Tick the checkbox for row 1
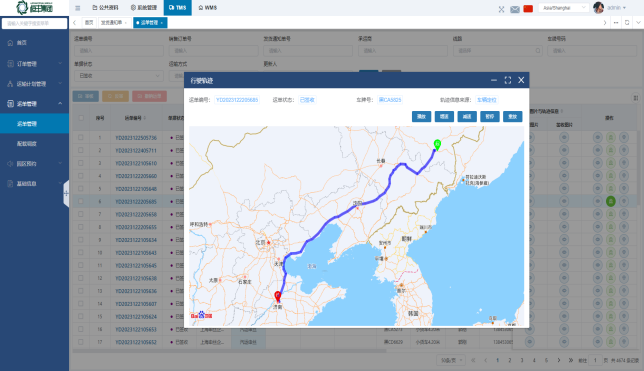 pos(81,138)
